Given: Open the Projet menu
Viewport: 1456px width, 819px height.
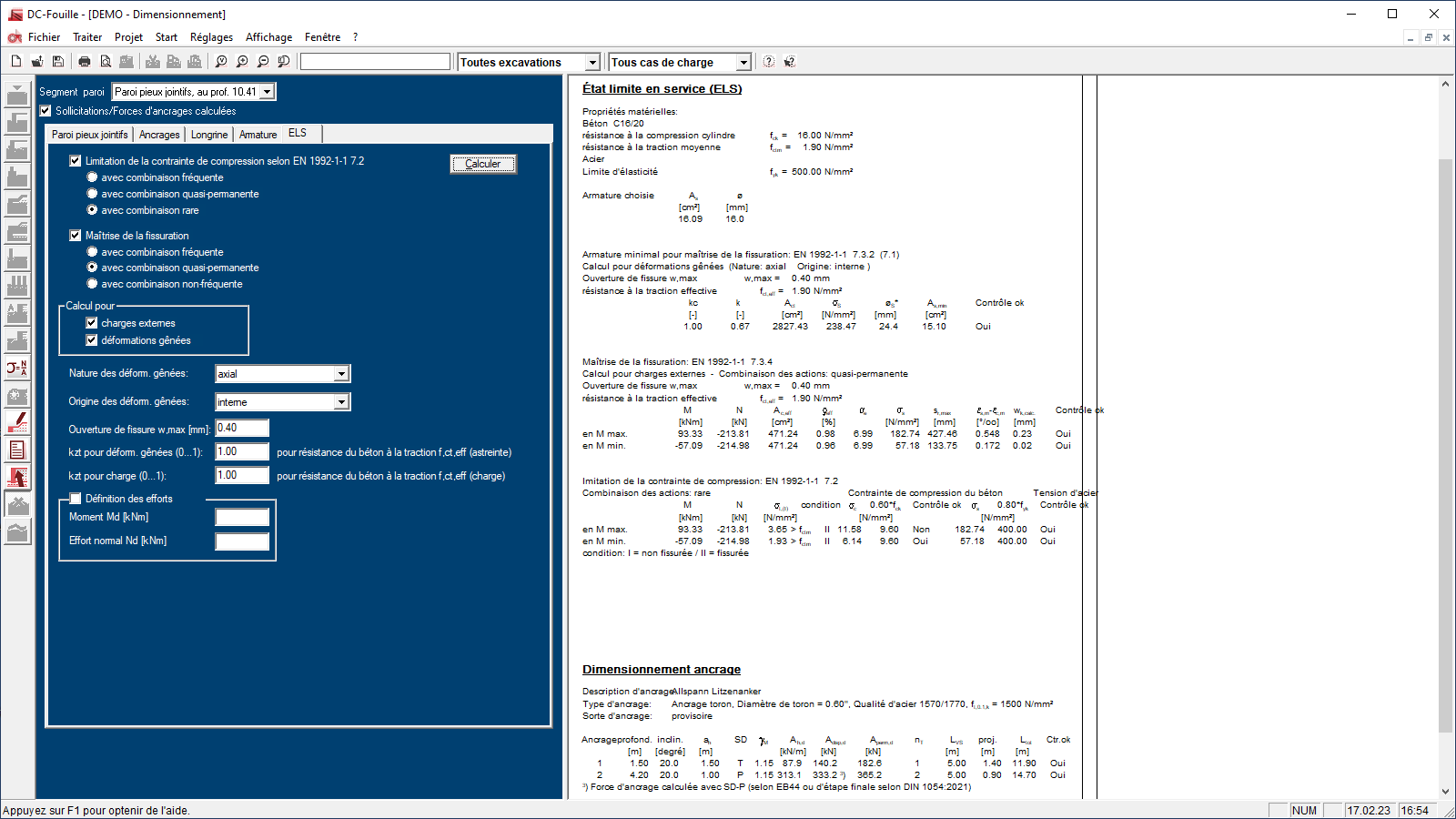Looking at the screenshot, I should [x=128, y=37].
